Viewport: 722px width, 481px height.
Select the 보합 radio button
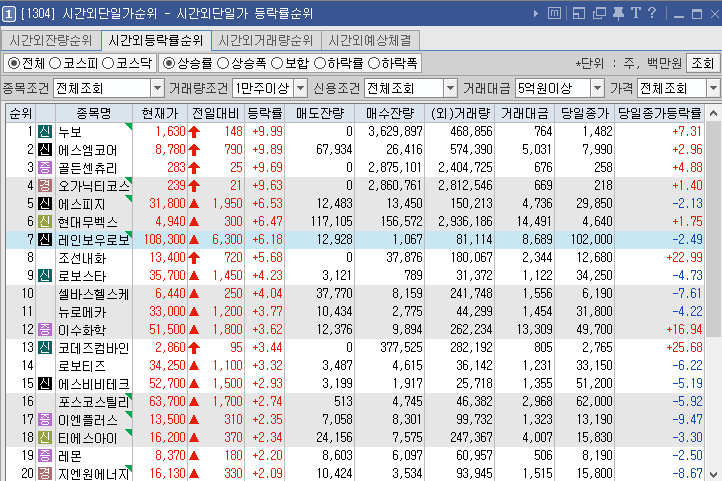coord(277,63)
